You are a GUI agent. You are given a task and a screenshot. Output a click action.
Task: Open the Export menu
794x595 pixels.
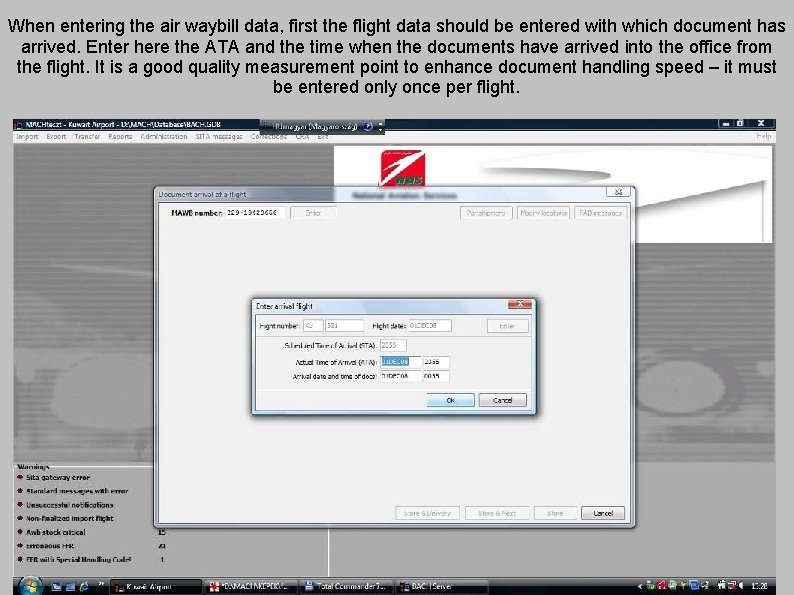[x=56, y=137]
